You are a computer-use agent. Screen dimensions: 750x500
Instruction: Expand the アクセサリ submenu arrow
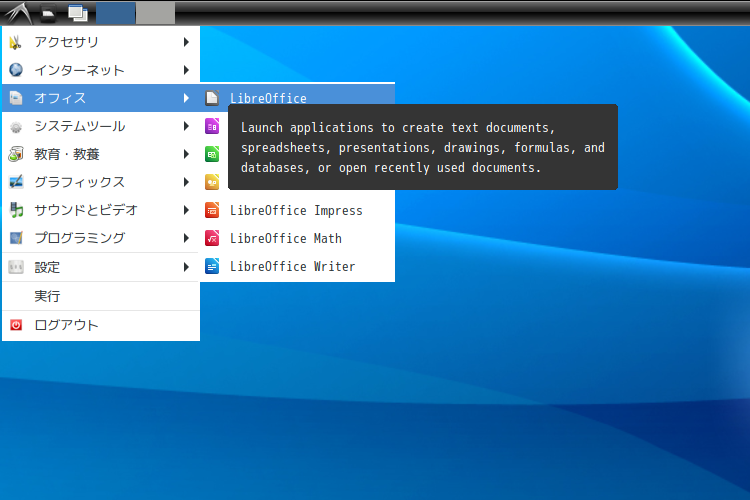(187, 42)
